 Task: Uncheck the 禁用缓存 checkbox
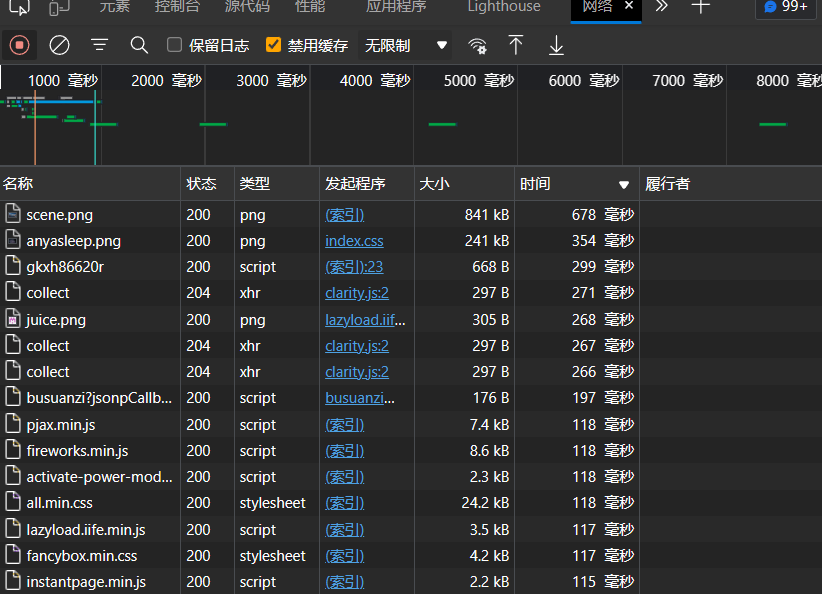(x=273, y=45)
